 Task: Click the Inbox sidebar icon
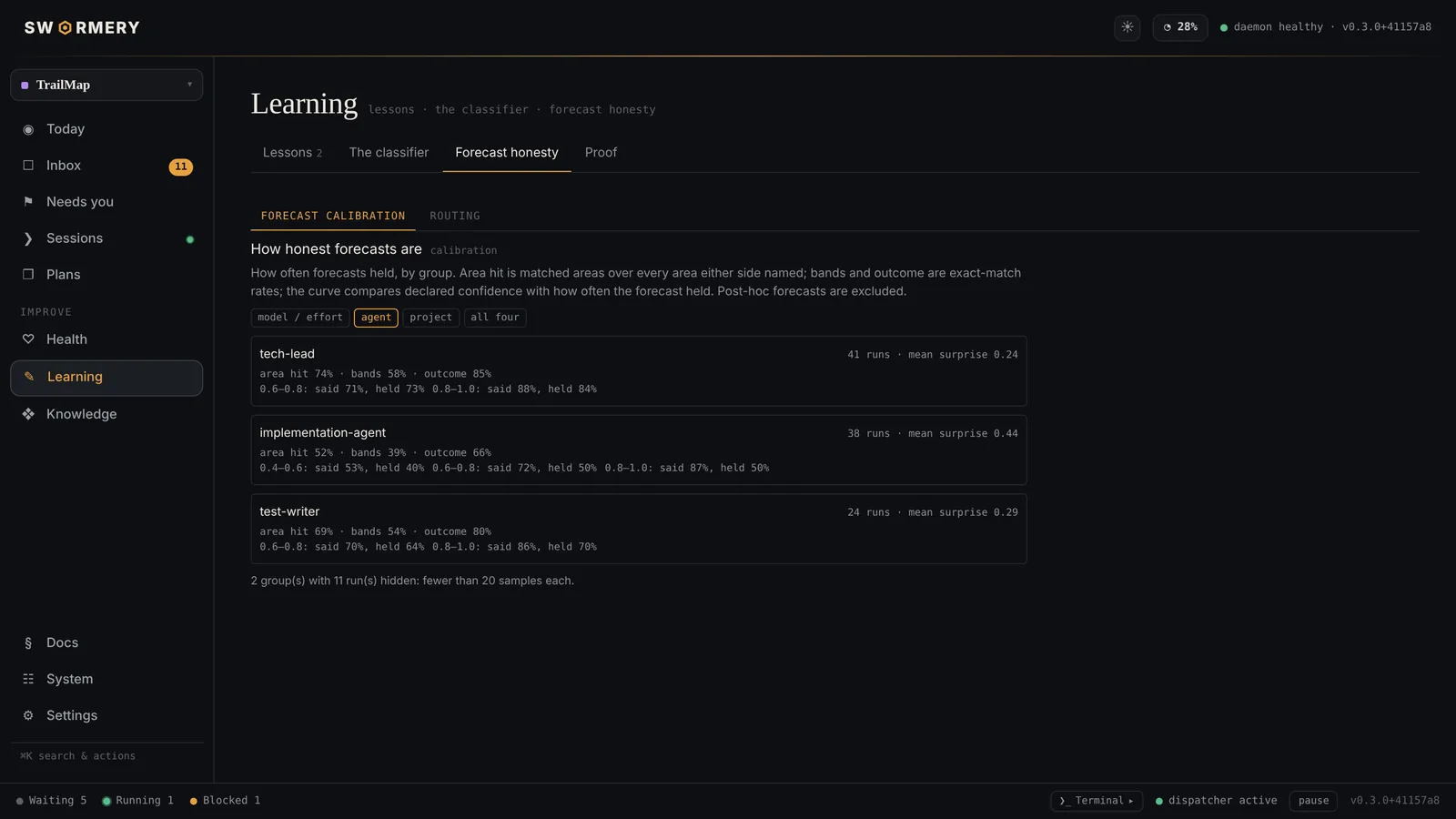pyautogui.click(x=28, y=166)
